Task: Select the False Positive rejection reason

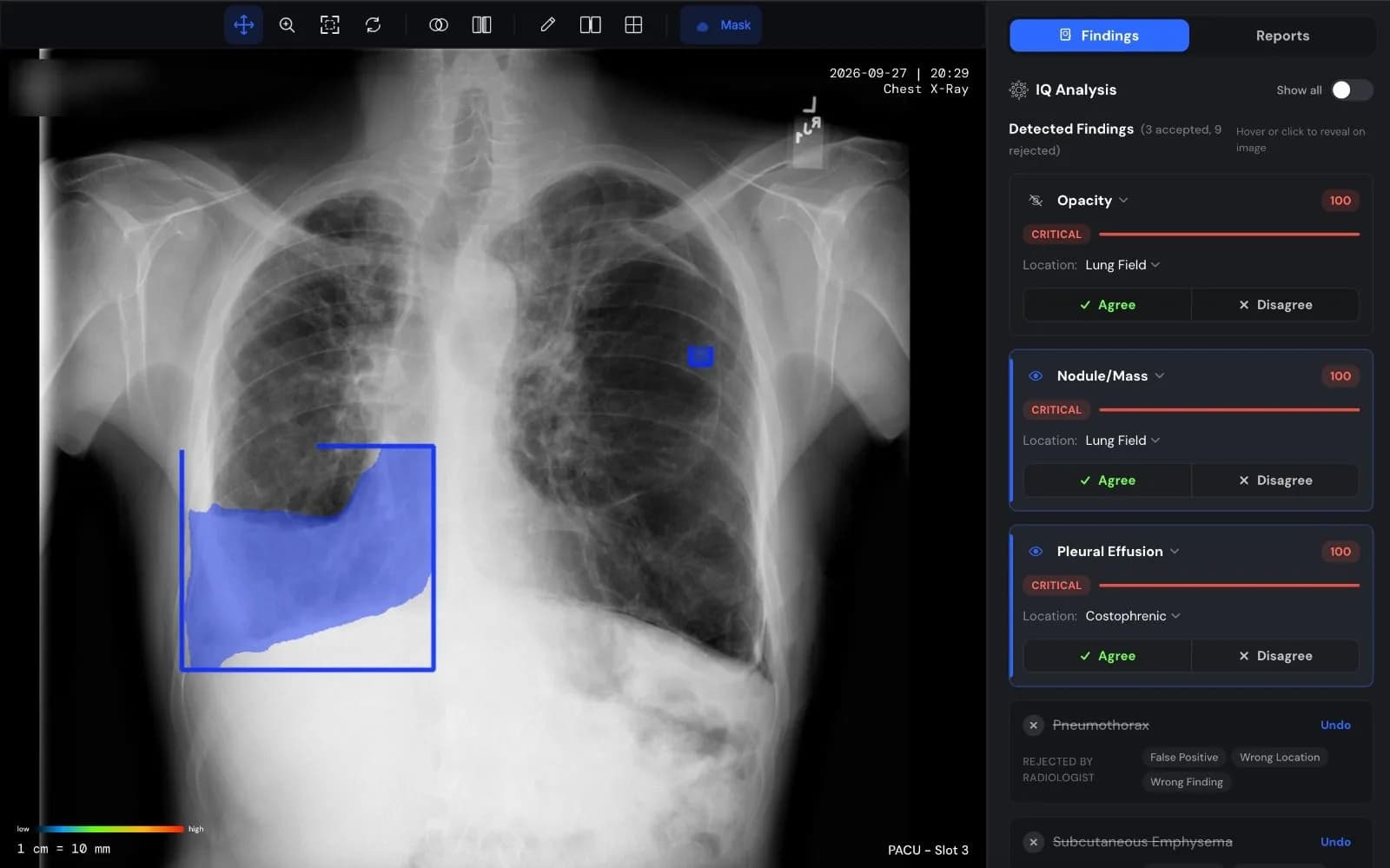Action: tap(1184, 758)
